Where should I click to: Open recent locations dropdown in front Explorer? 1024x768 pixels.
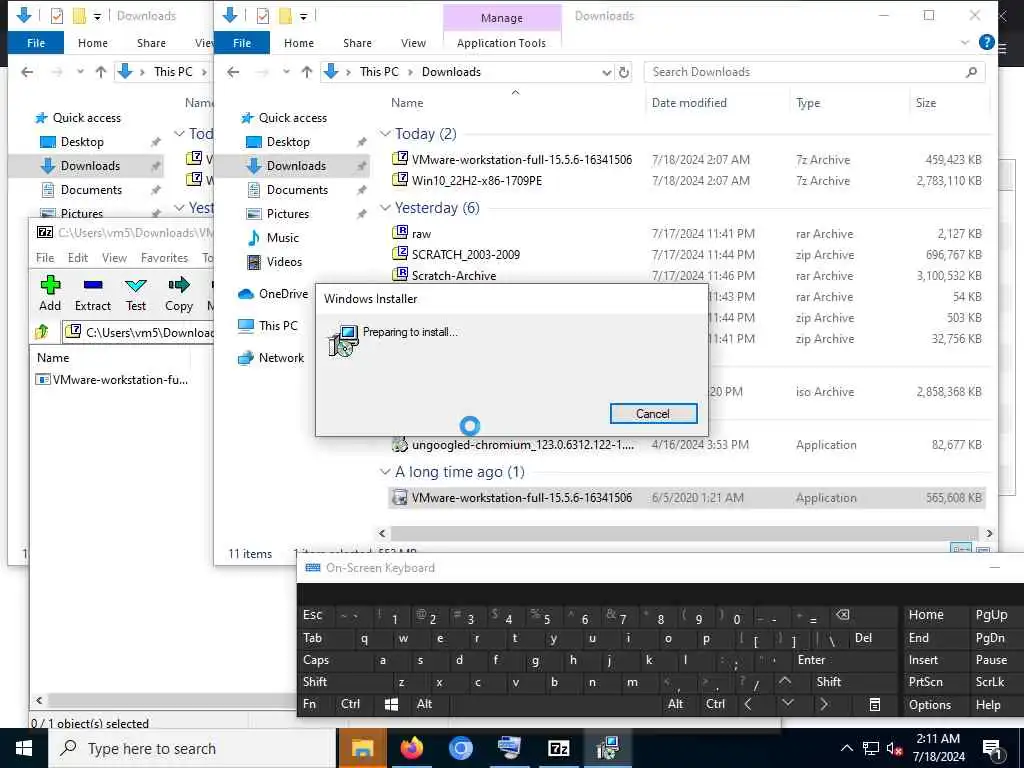(x=286, y=72)
